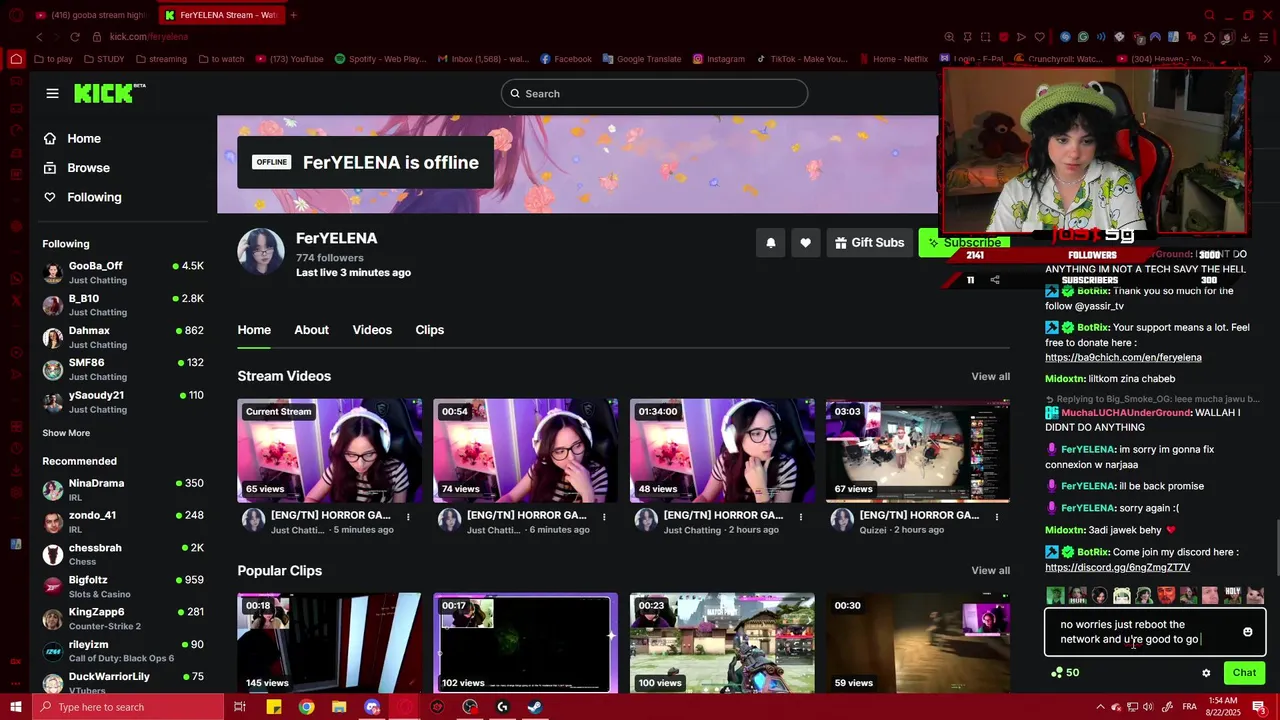Open Bigfoltz recommended channel

[x=123, y=586]
